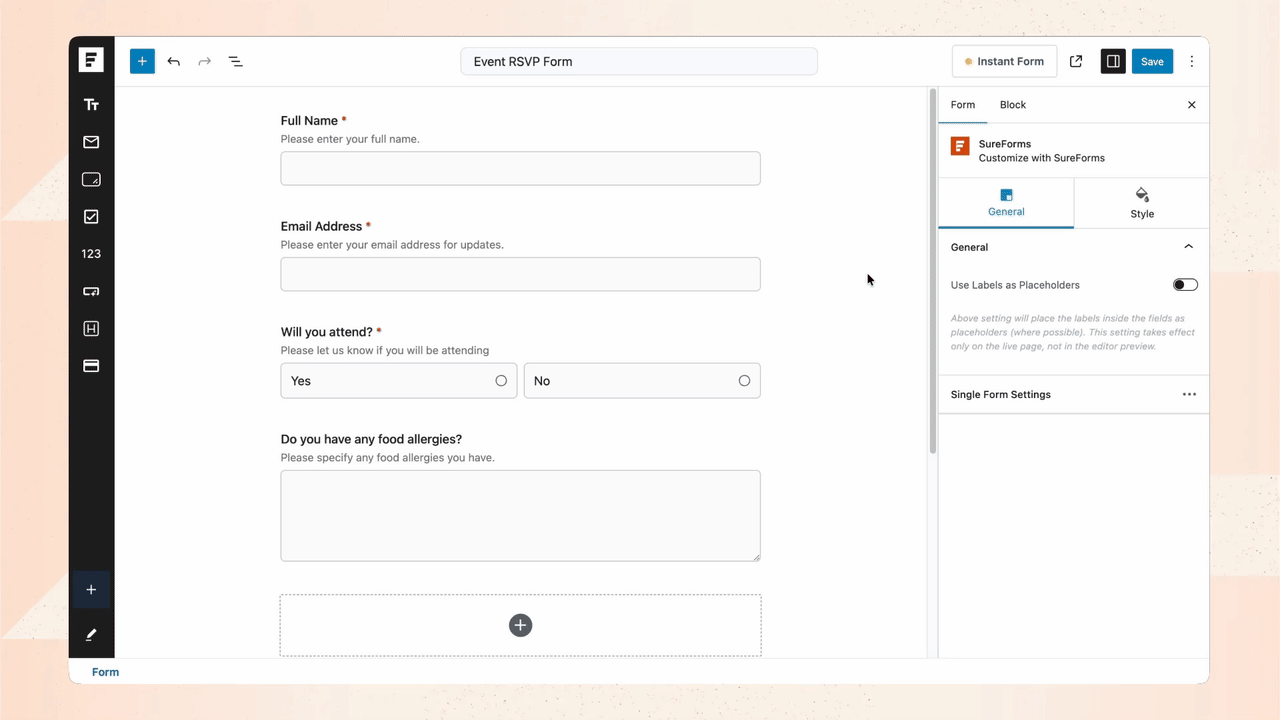This screenshot has width=1280, height=720.
Task: Switch to the Block tab
Action: 1013,105
